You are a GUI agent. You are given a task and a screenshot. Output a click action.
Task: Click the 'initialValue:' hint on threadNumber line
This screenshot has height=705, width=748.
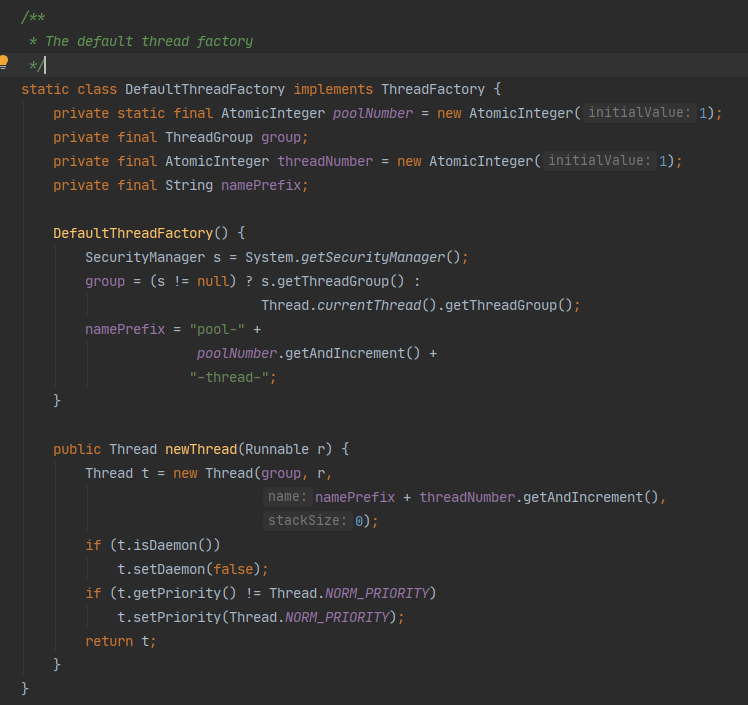(599, 161)
